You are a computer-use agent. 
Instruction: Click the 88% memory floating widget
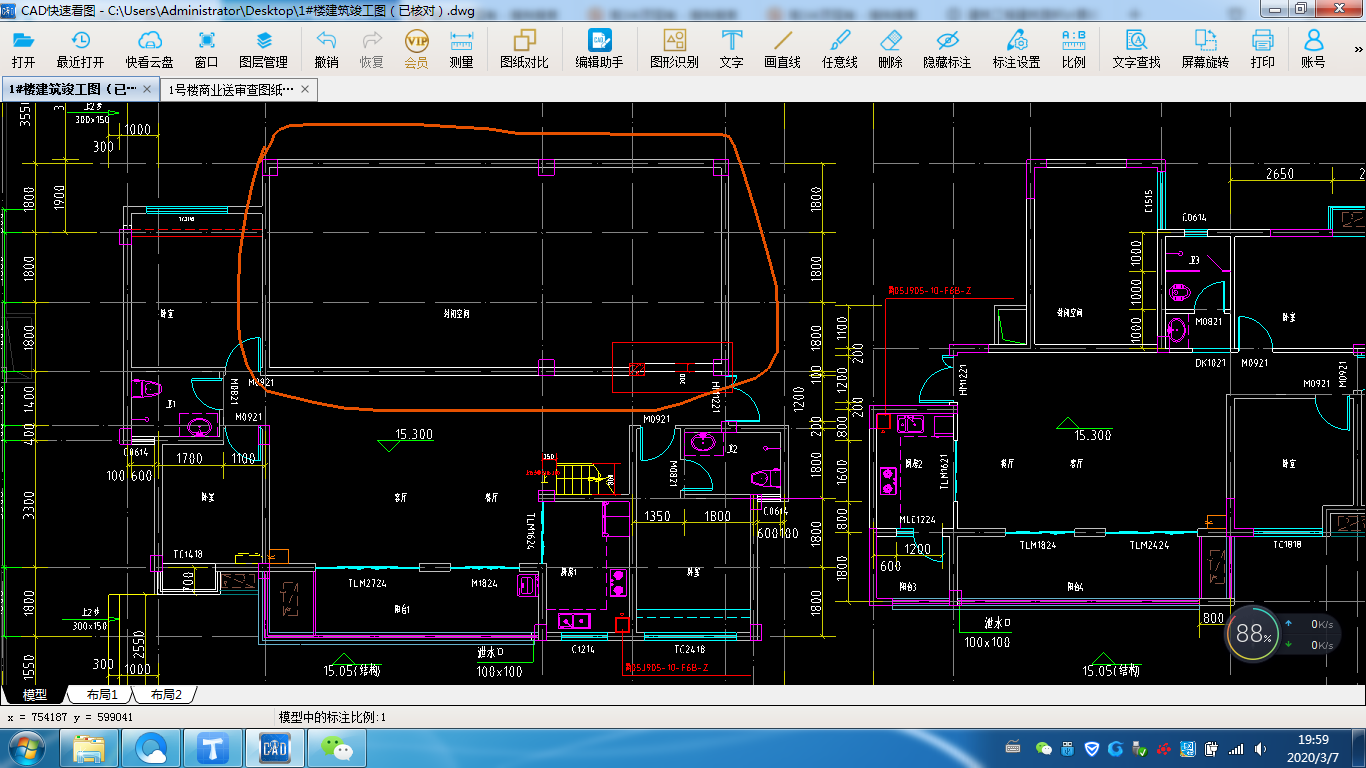tap(1254, 633)
